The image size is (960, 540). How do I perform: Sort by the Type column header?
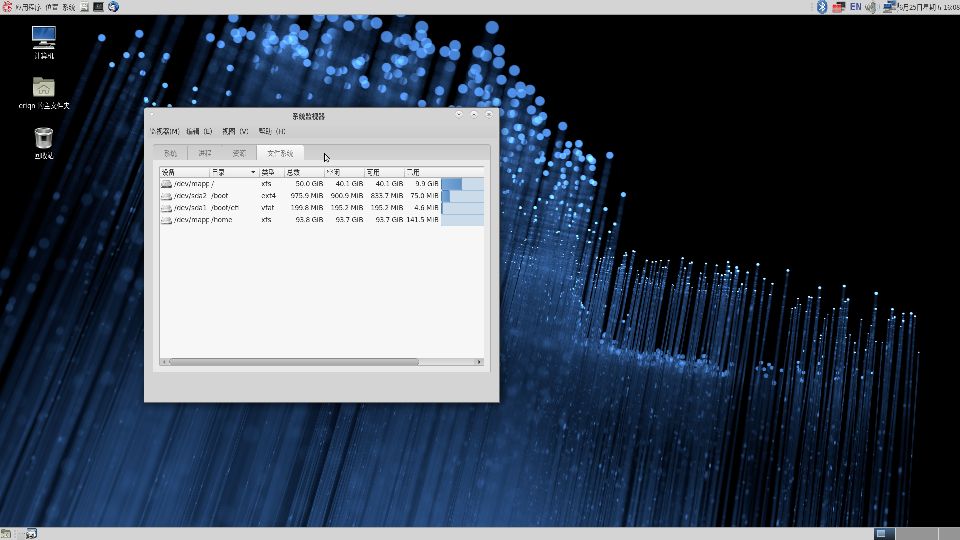272,172
